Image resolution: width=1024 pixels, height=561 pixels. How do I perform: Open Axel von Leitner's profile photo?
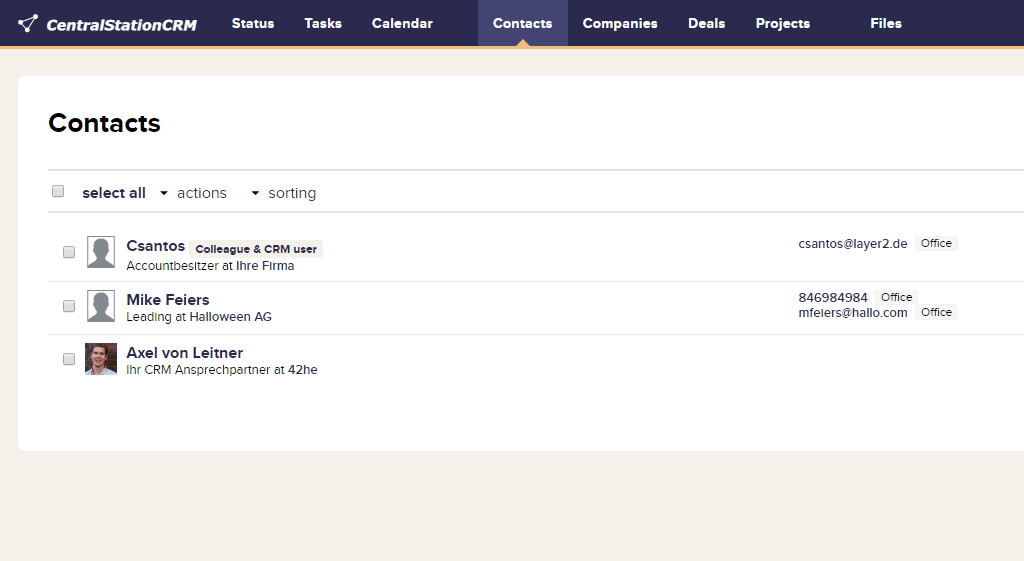101,359
